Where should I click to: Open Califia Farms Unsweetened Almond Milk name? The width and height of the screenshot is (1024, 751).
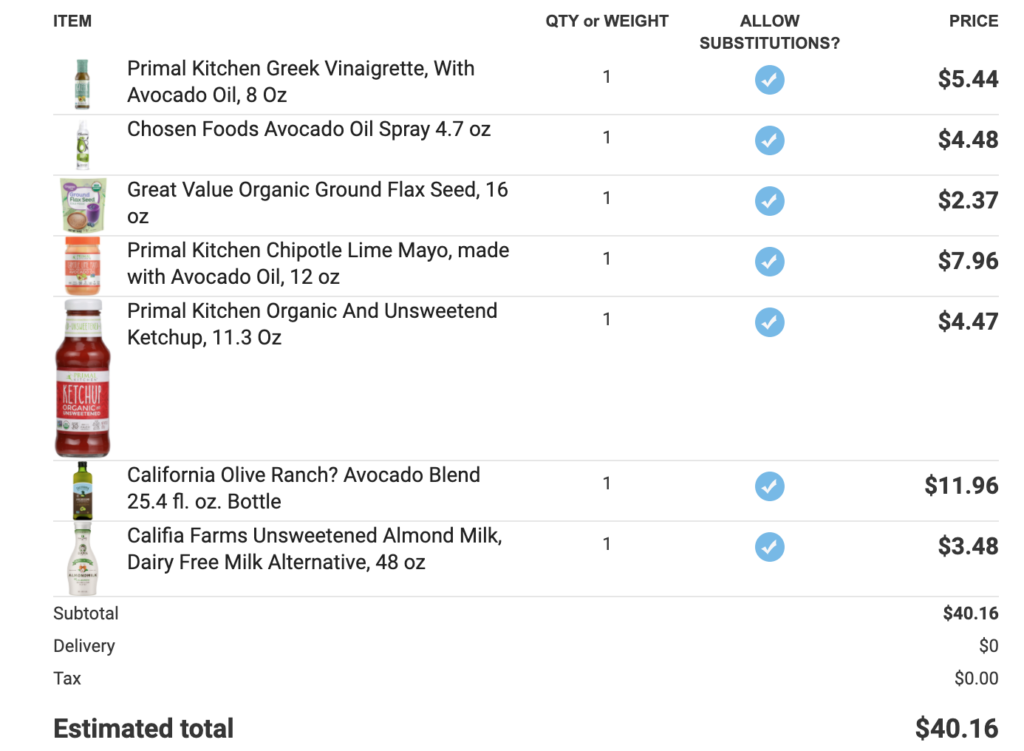click(315, 549)
